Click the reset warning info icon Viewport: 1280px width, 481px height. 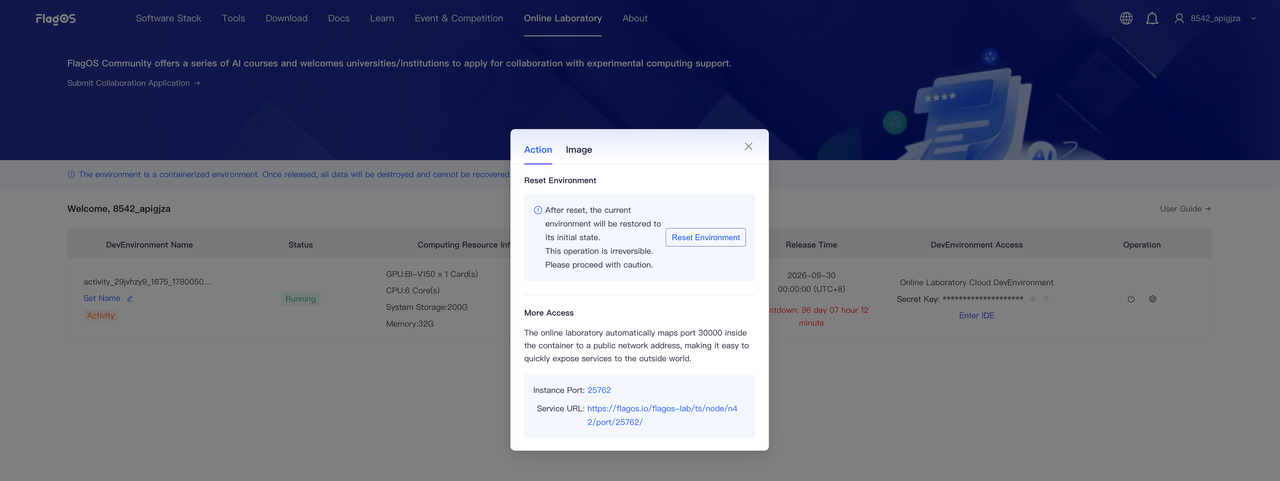pos(538,210)
